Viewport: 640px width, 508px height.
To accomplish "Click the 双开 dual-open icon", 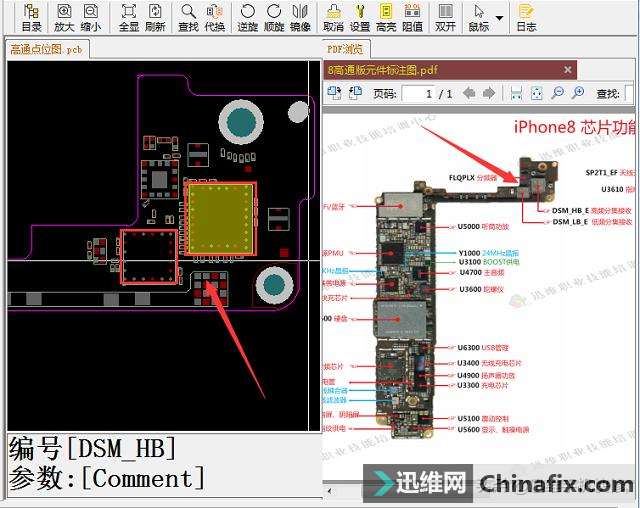I will 445,18.
